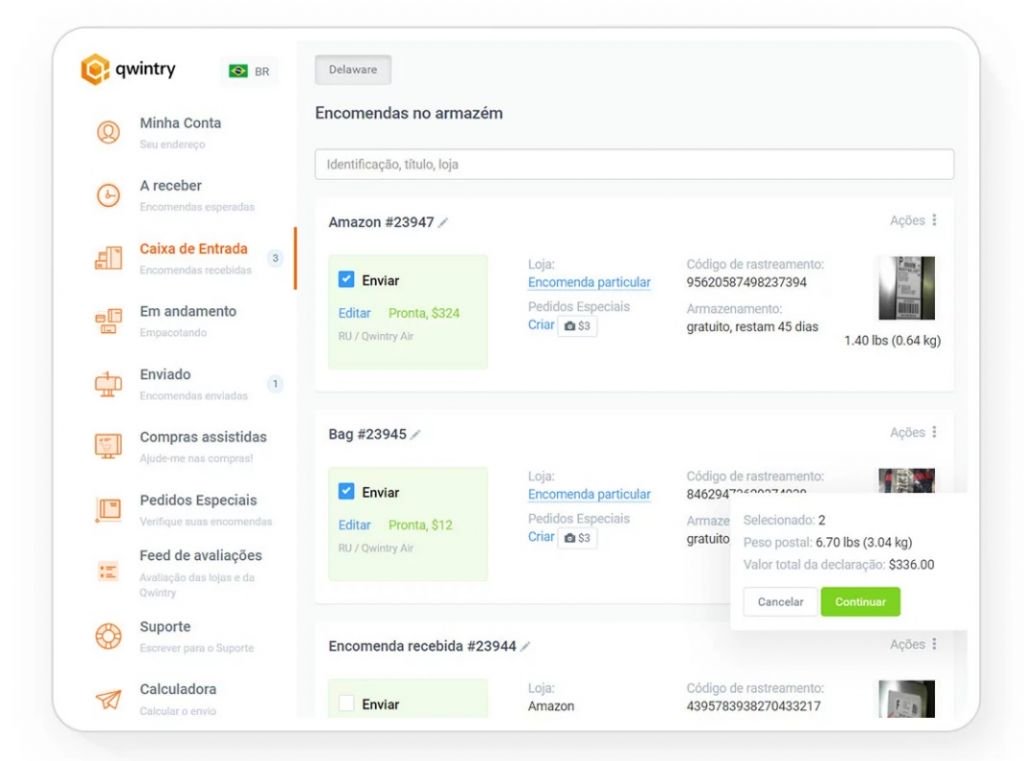Open Ações dropdown for Encomenda recebida #23944

[914, 644]
